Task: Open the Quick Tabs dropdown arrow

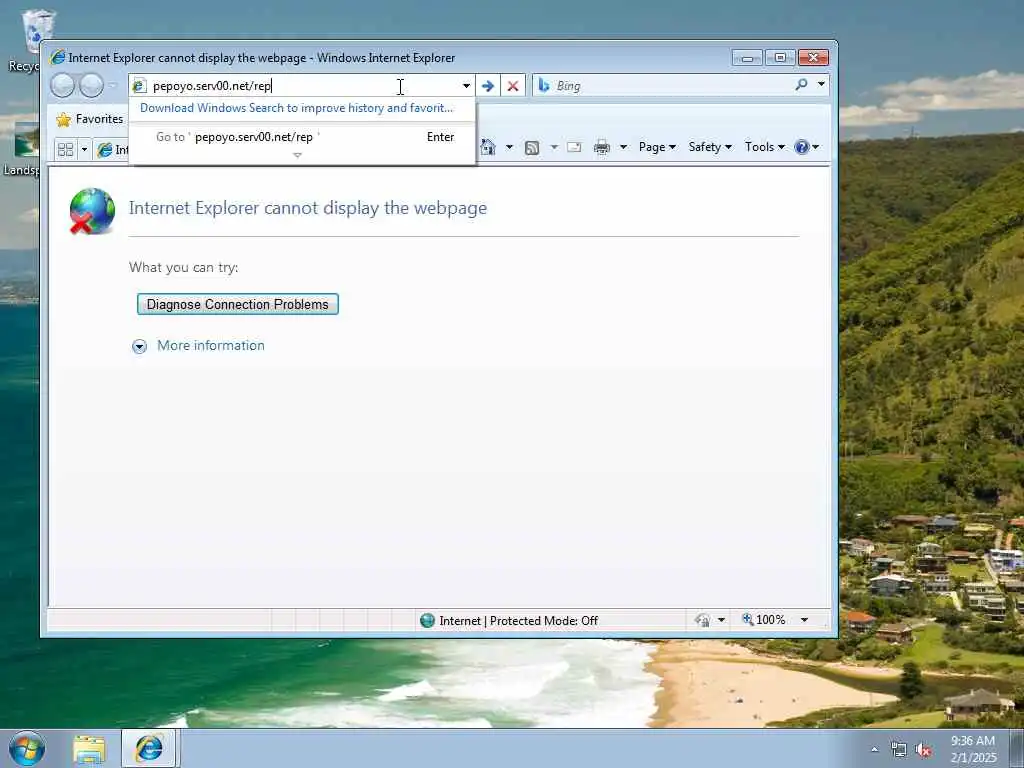Action: point(84,150)
